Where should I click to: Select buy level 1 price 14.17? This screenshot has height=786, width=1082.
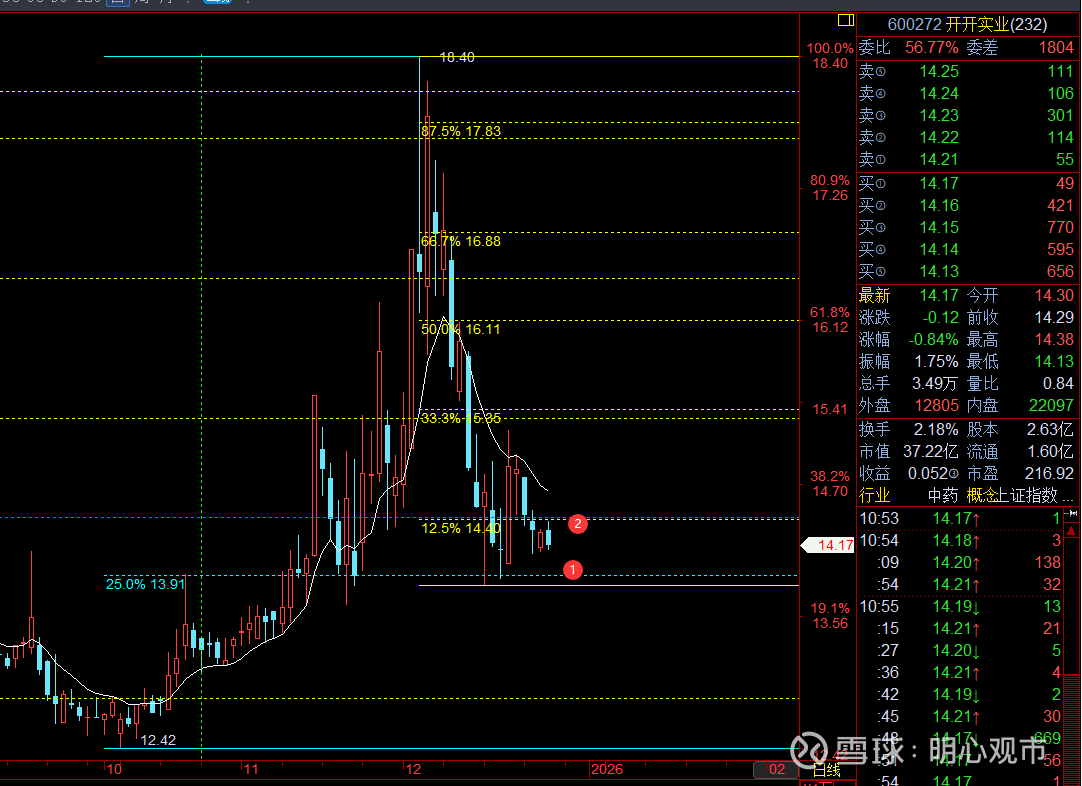(938, 183)
